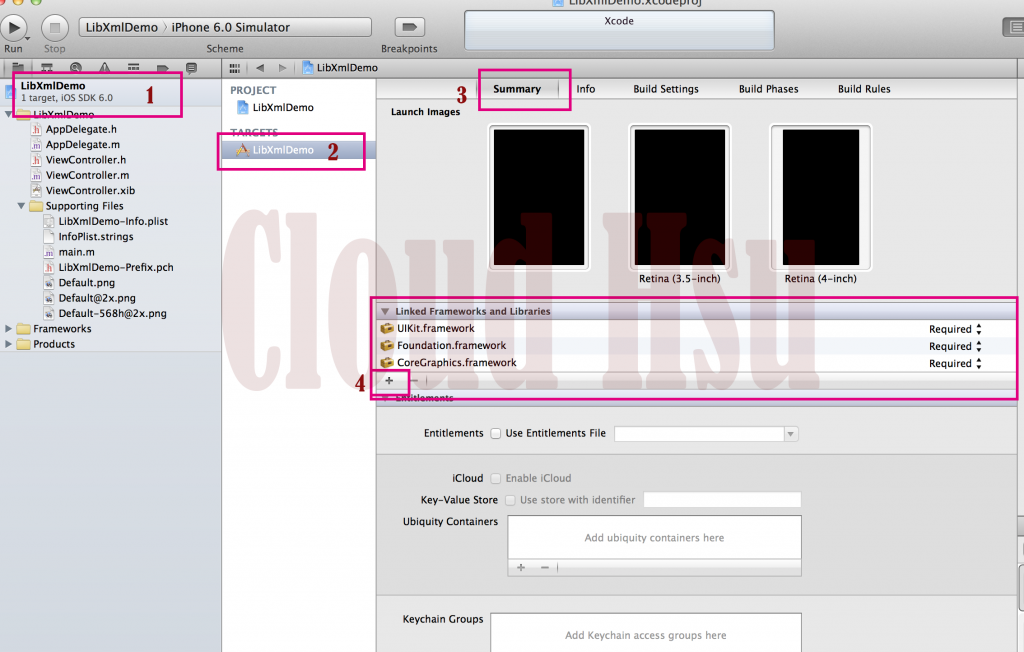Select LibXmlDemo under PROJECT
This screenshot has width=1024, height=652.
[283, 107]
